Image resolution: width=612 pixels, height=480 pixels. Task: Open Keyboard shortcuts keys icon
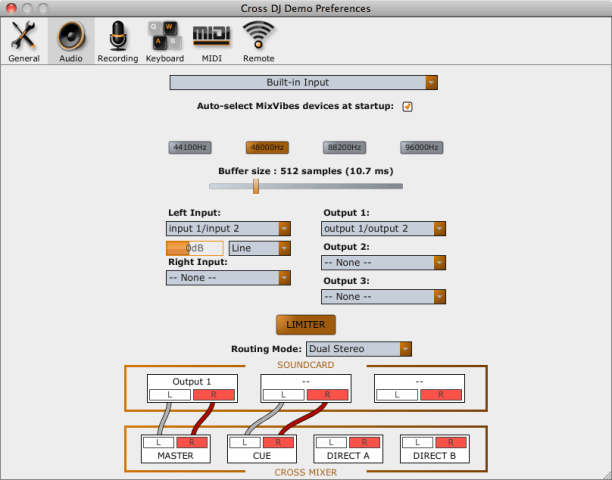pos(165,36)
